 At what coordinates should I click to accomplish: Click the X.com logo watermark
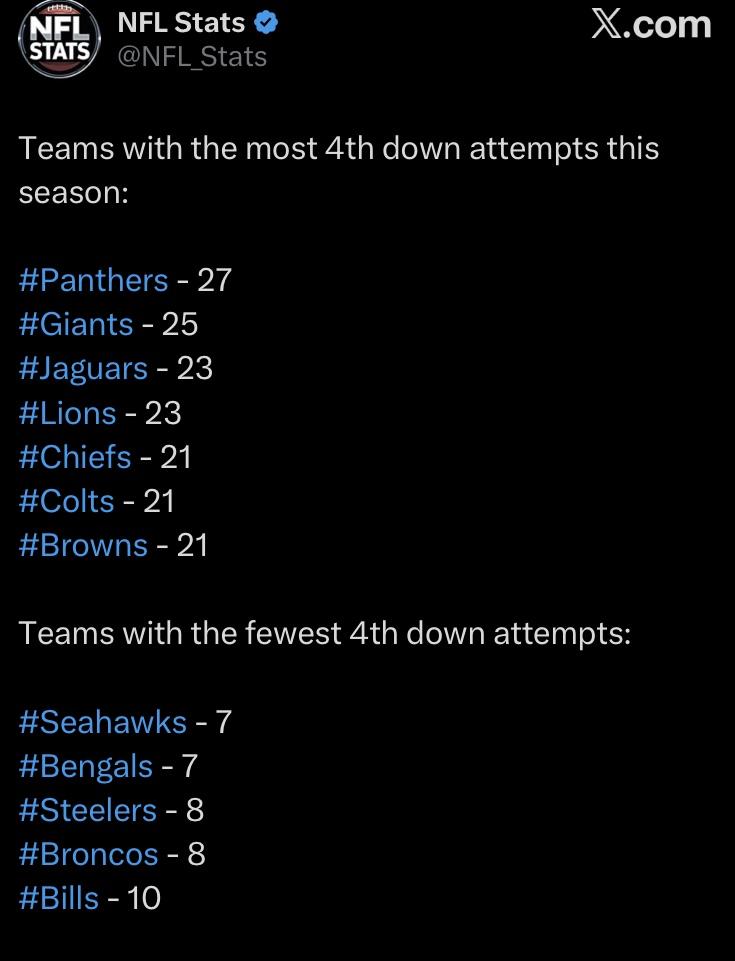651,26
